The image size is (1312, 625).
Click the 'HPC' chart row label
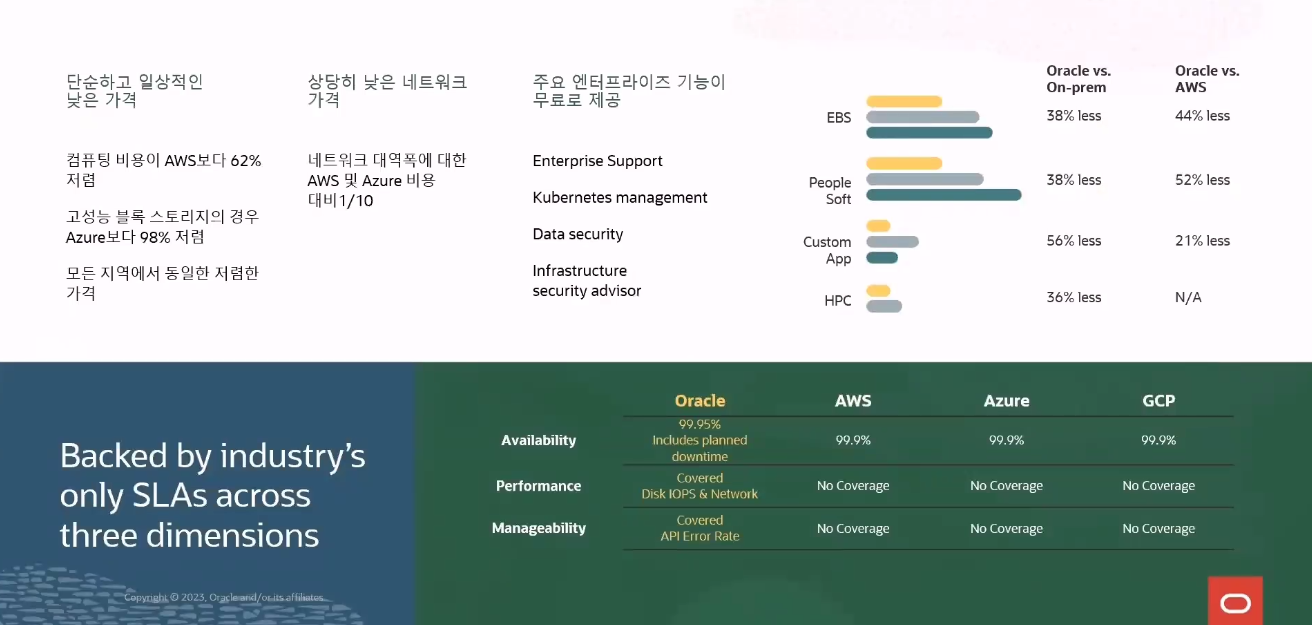click(x=838, y=300)
